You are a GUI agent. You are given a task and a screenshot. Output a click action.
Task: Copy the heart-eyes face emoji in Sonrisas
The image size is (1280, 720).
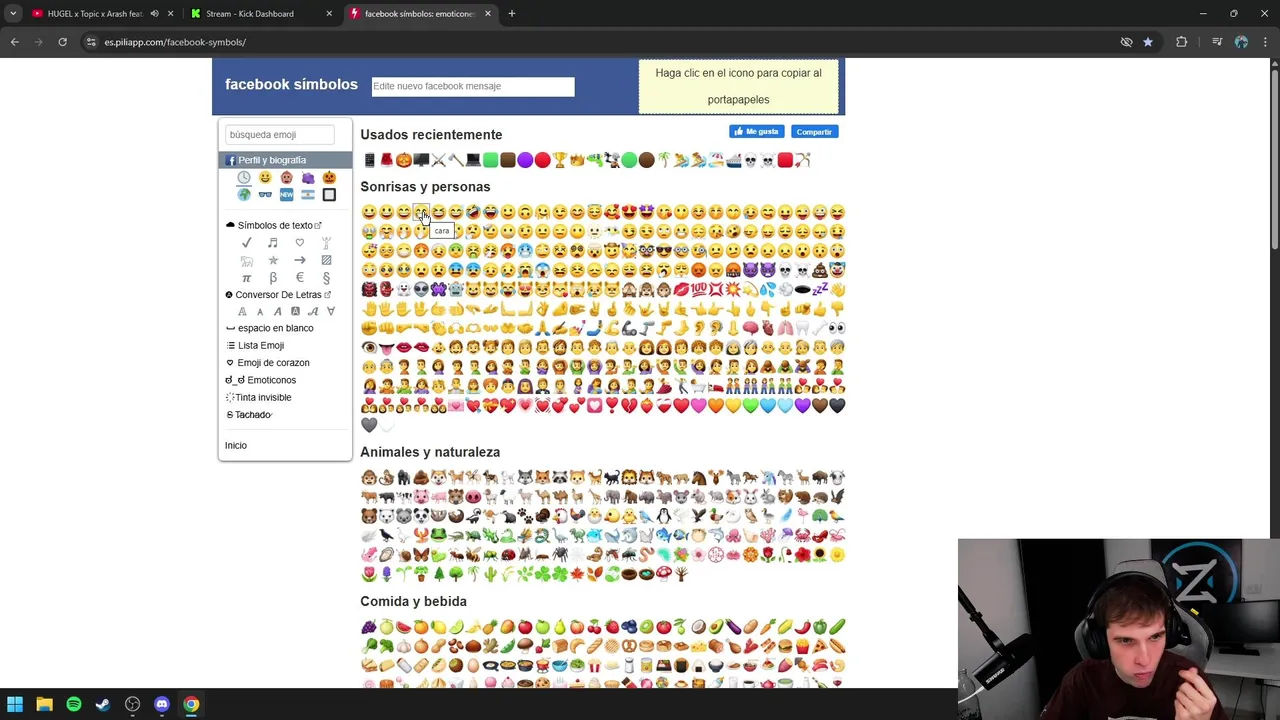[x=629, y=212]
